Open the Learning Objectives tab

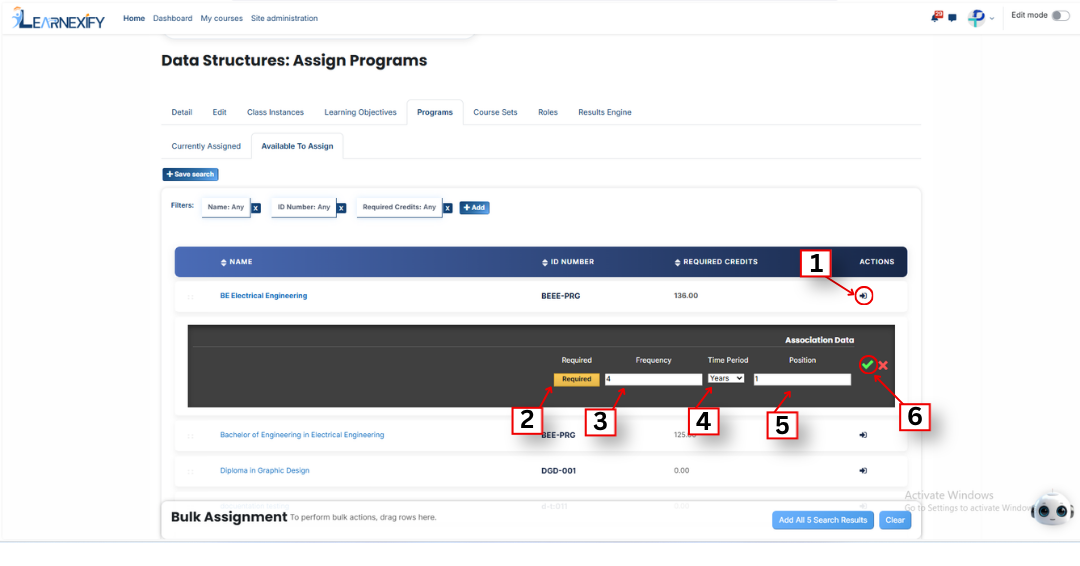click(x=360, y=112)
